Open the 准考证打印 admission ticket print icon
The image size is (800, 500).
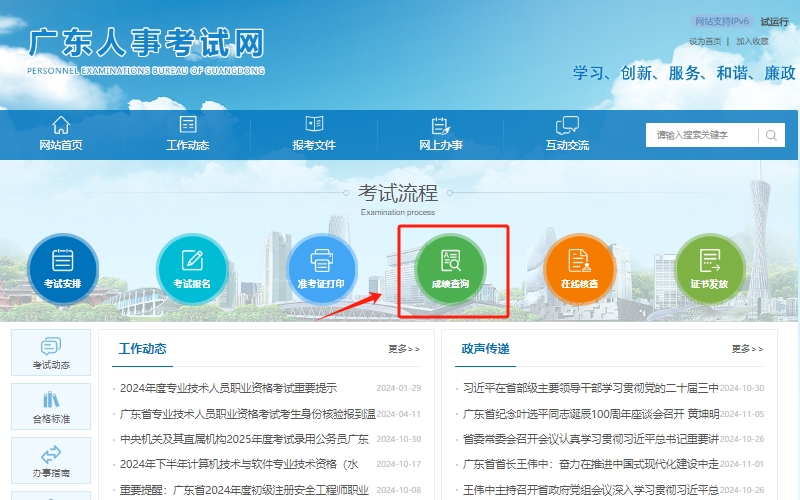click(x=321, y=268)
